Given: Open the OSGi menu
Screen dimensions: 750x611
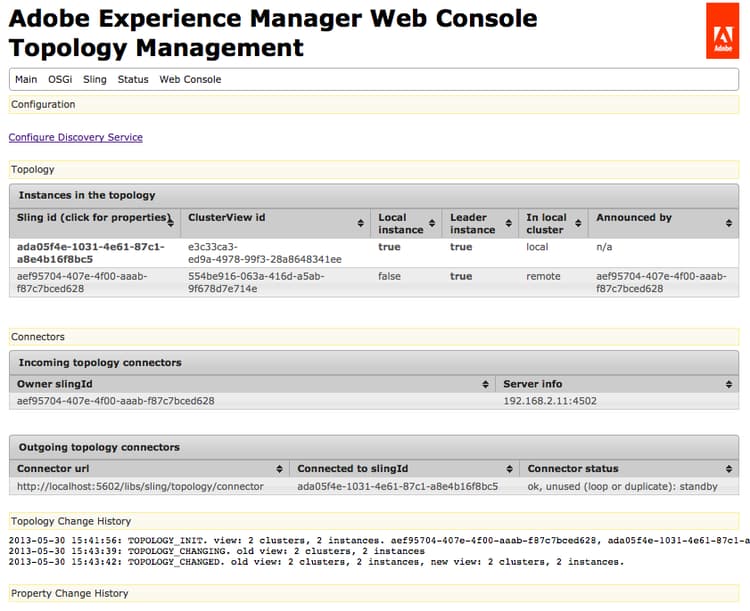Looking at the screenshot, I should point(60,79).
